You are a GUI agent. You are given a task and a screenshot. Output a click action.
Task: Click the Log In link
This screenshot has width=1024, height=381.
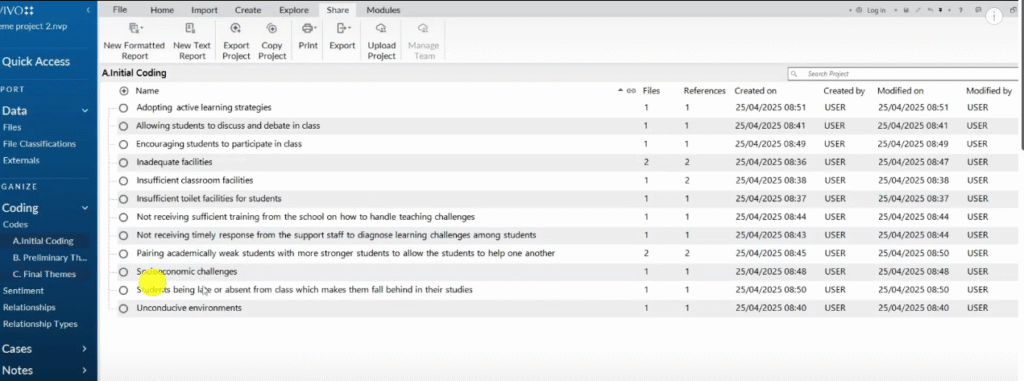pyautogui.click(x=876, y=10)
